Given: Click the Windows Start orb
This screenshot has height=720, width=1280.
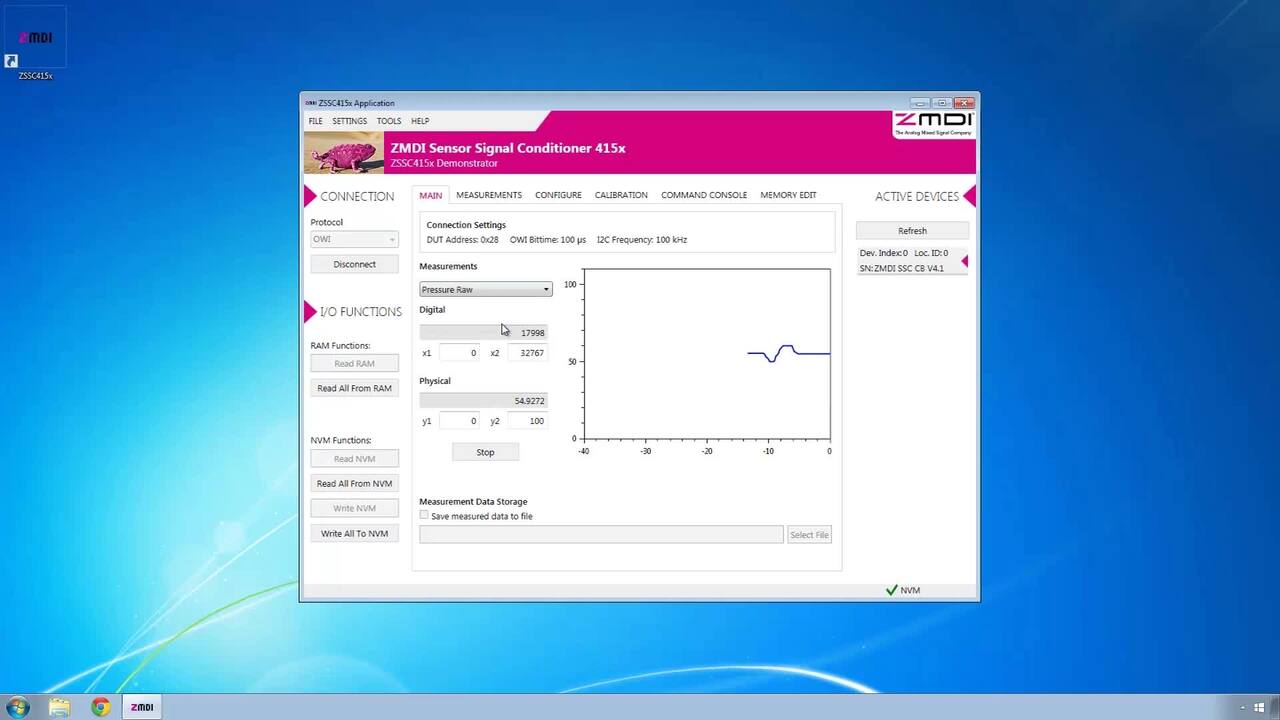Looking at the screenshot, I should click(x=17, y=707).
